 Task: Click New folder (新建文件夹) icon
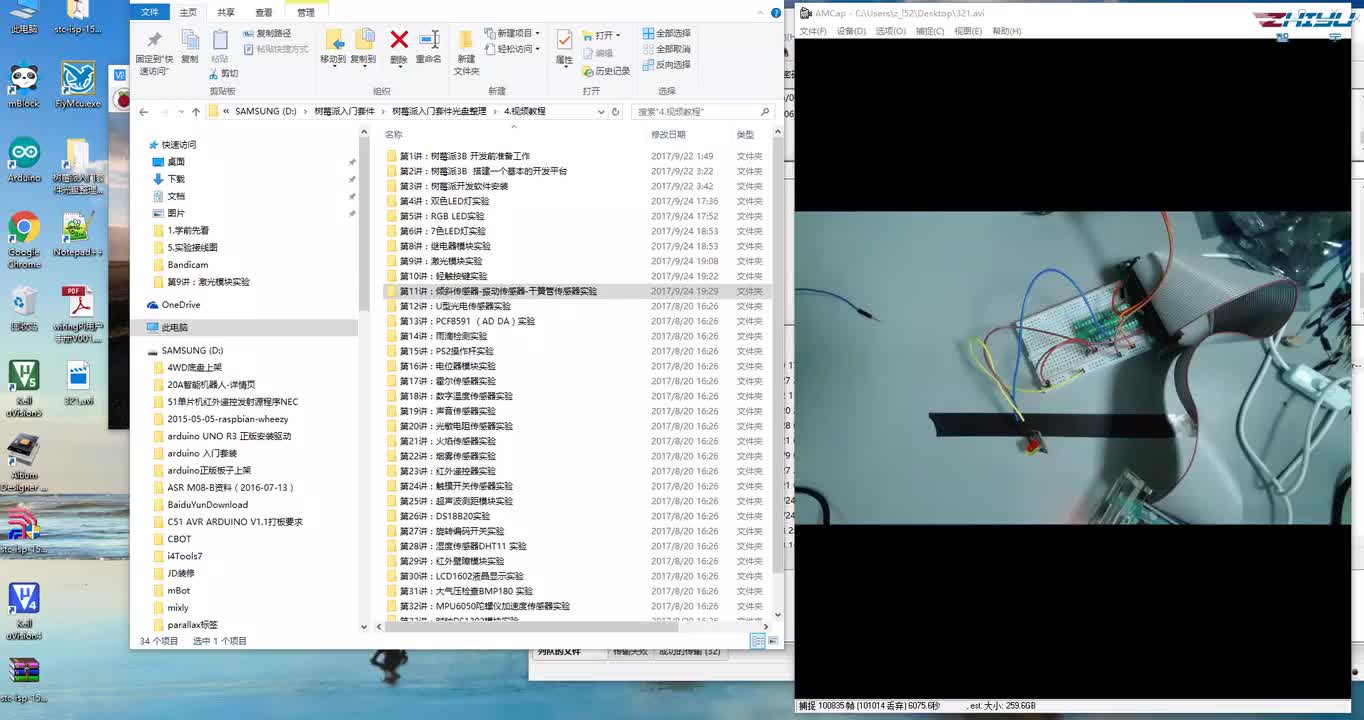coord(466,40)
